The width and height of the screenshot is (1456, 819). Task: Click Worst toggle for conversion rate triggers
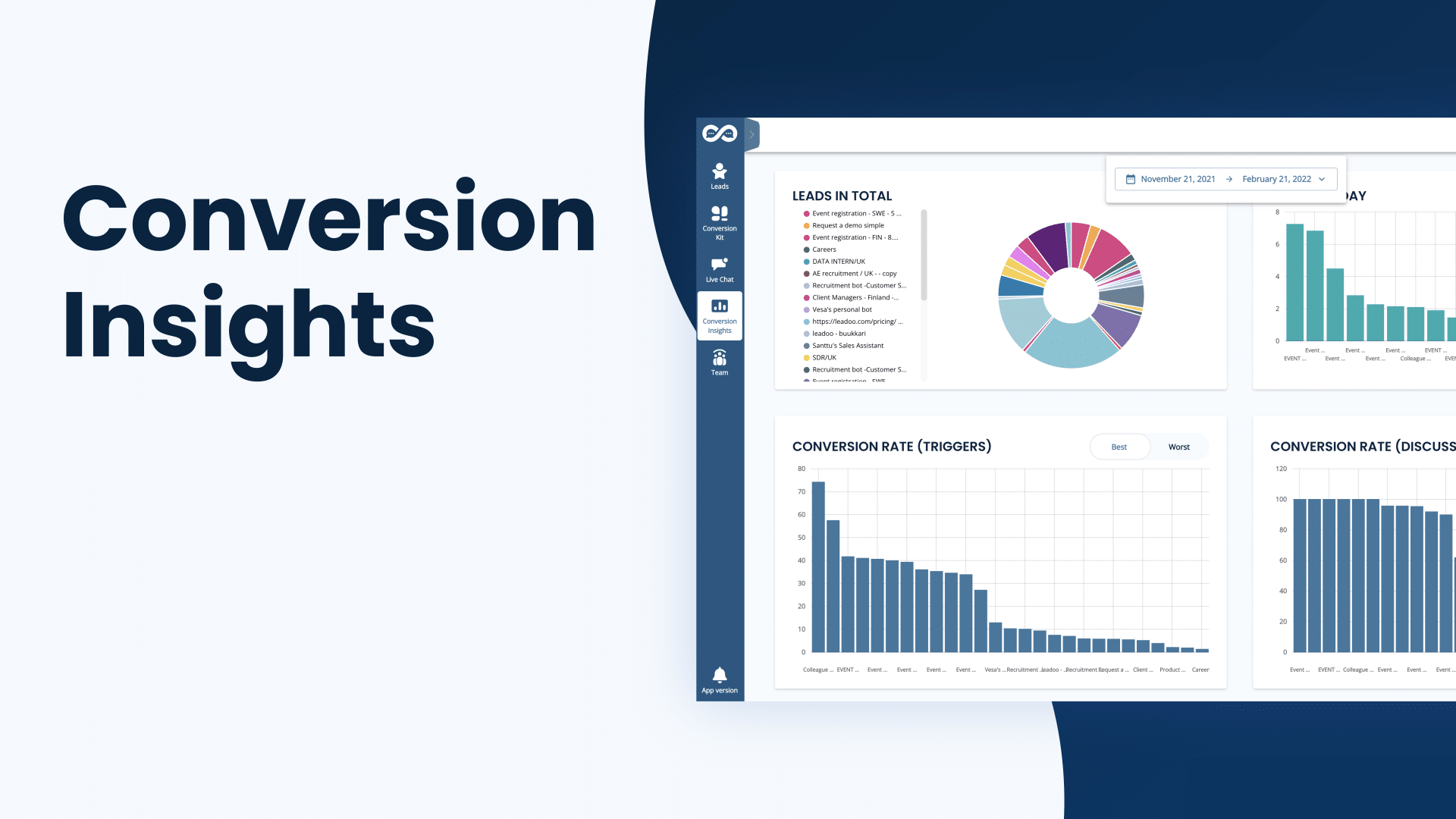1178,446
